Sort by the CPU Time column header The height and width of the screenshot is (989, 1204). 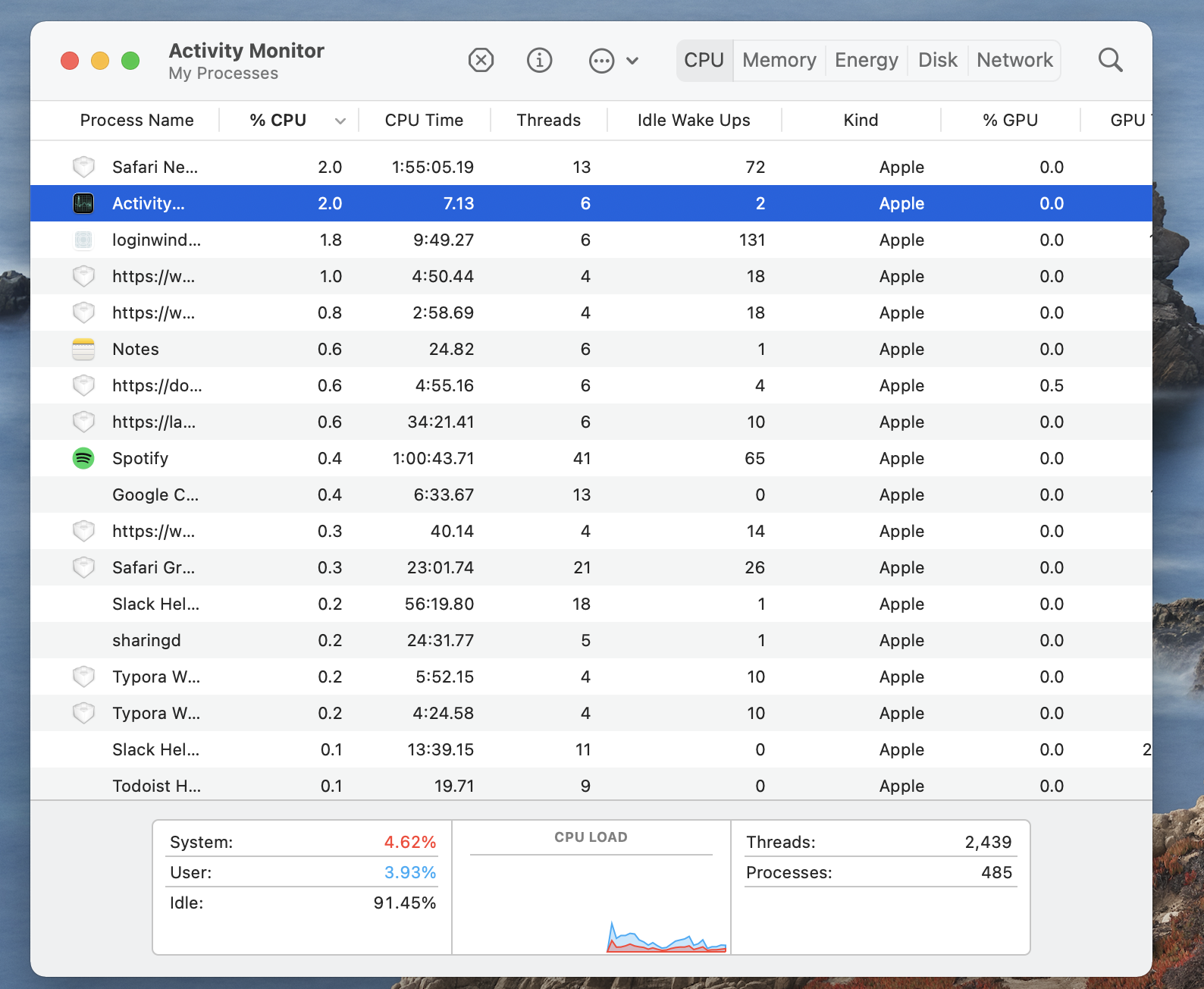tap(424, 120)
